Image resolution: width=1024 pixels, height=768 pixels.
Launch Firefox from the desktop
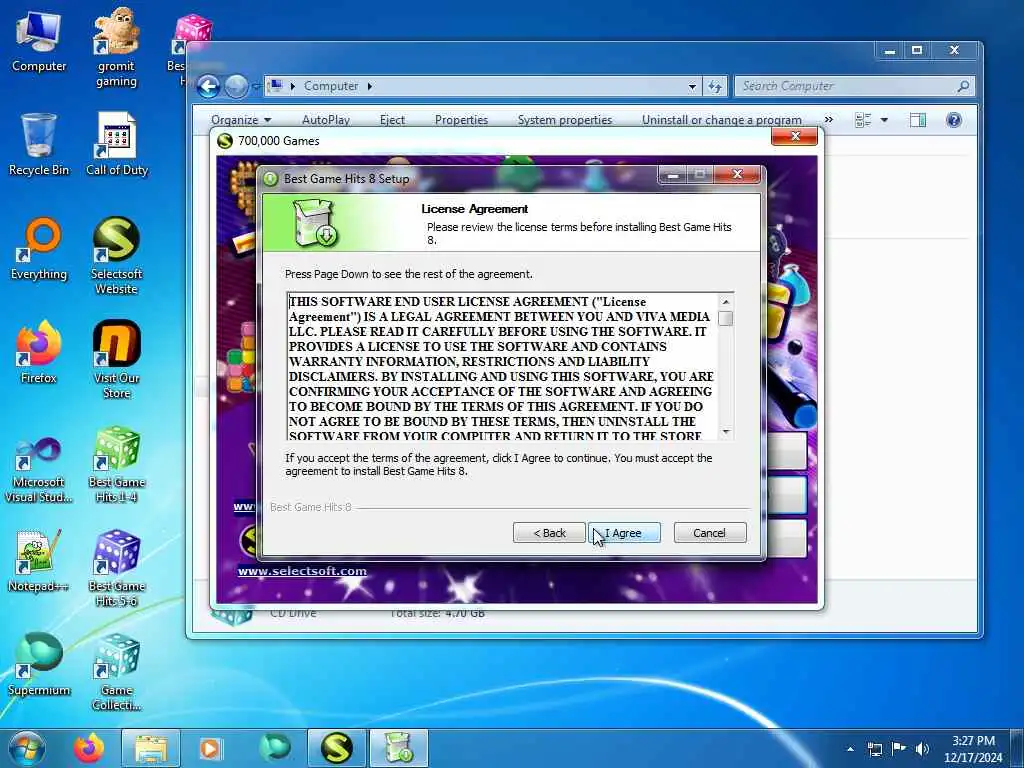[x=39, y=353]
